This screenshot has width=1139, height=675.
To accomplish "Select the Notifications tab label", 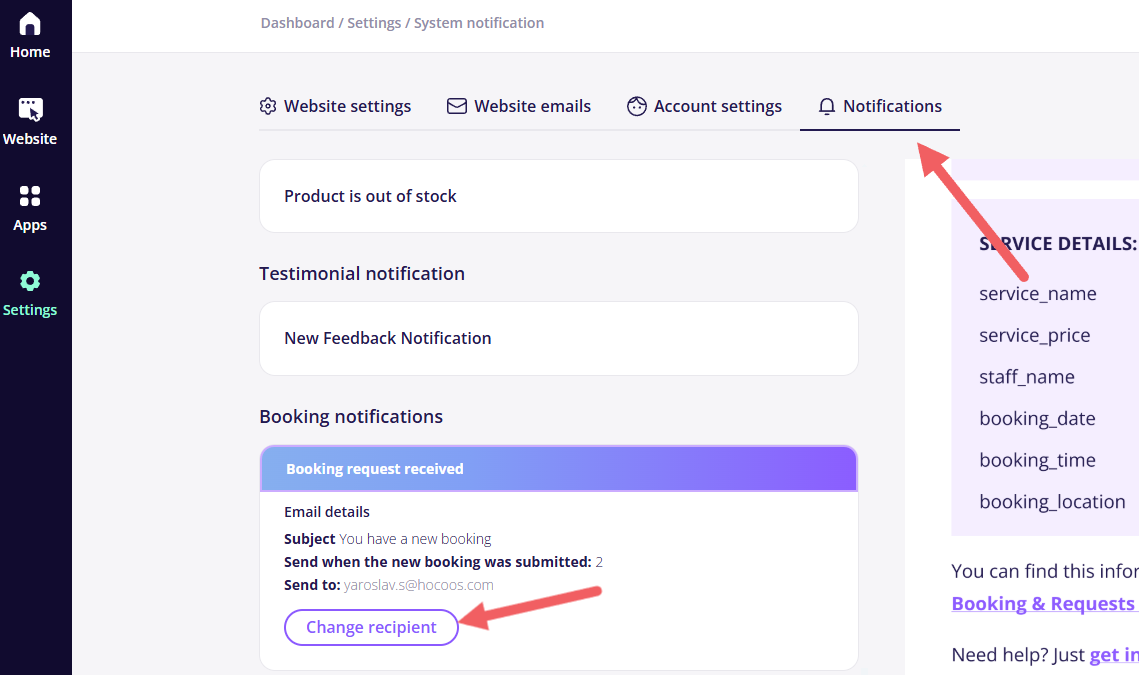I will pos(892,106).
